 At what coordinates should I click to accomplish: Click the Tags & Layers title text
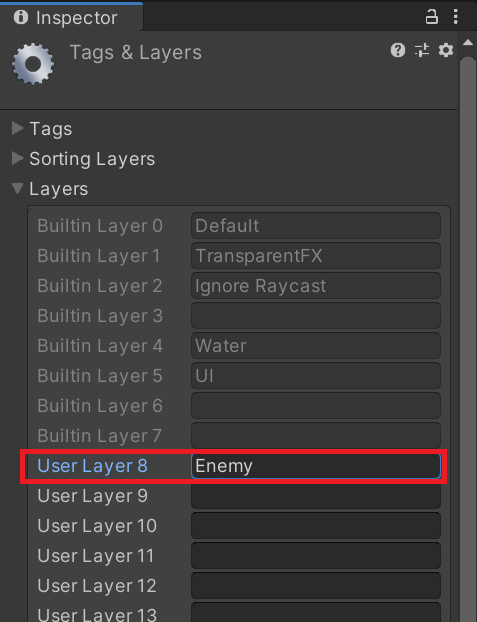(136, 52)
